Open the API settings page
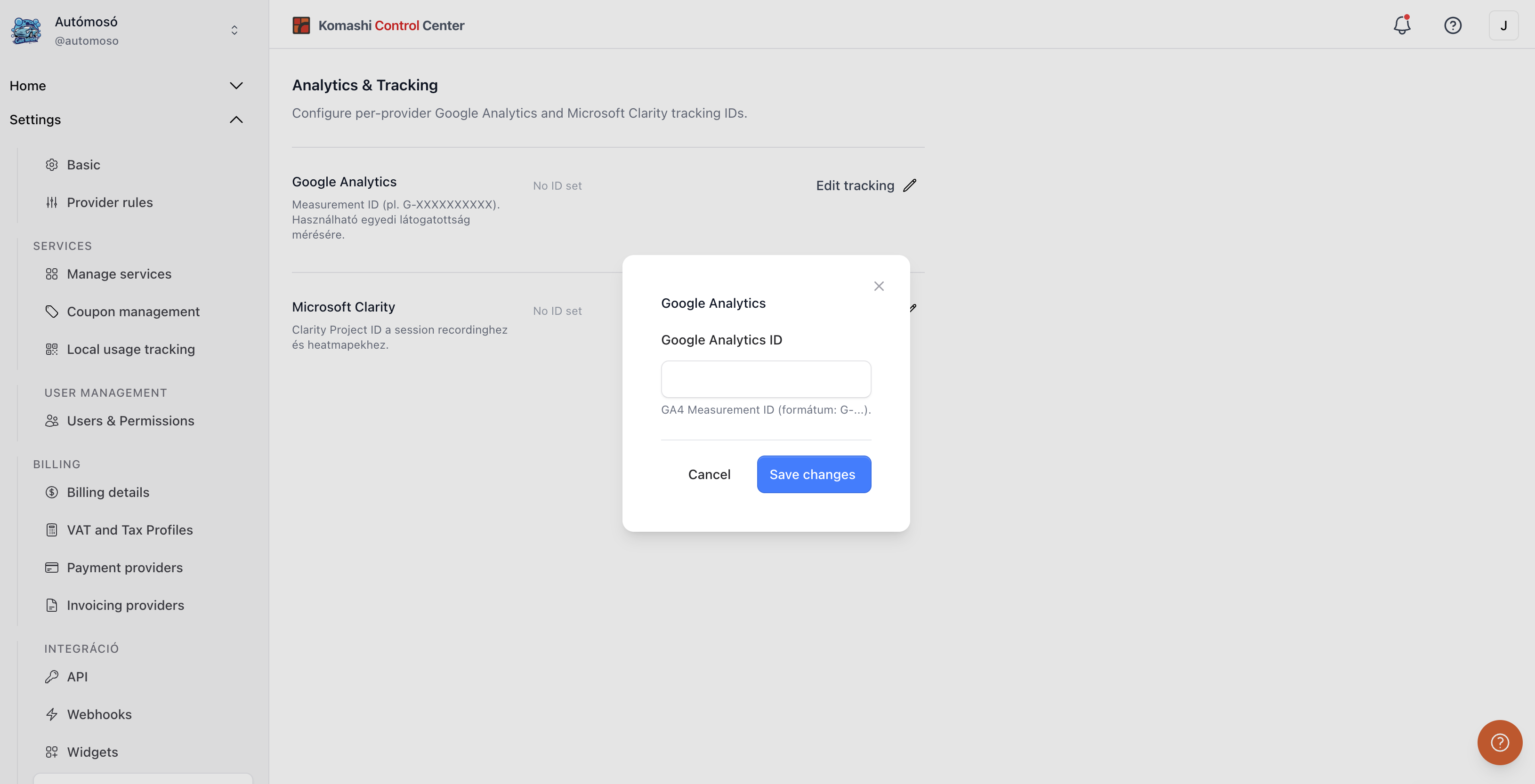 (78, 677)
